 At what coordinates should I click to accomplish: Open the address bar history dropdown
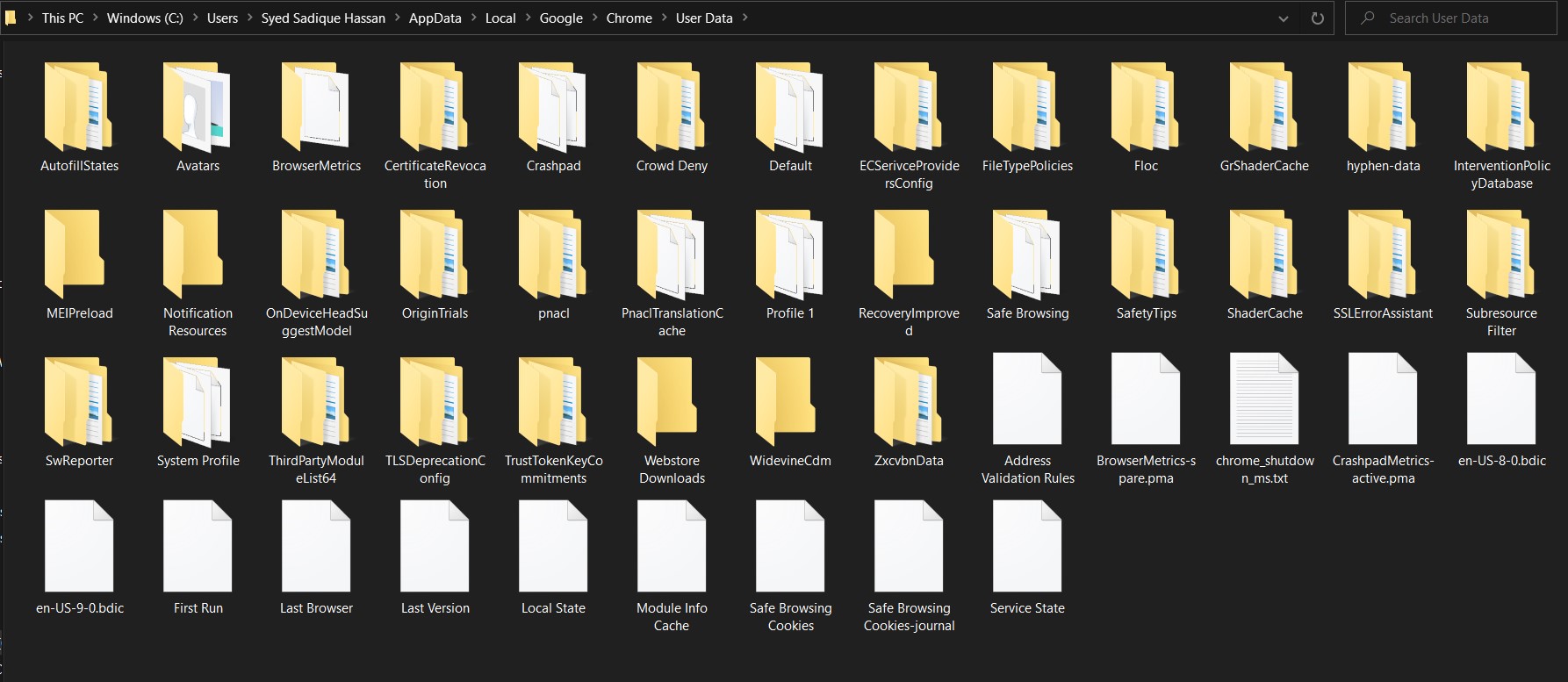(1284, 18)
